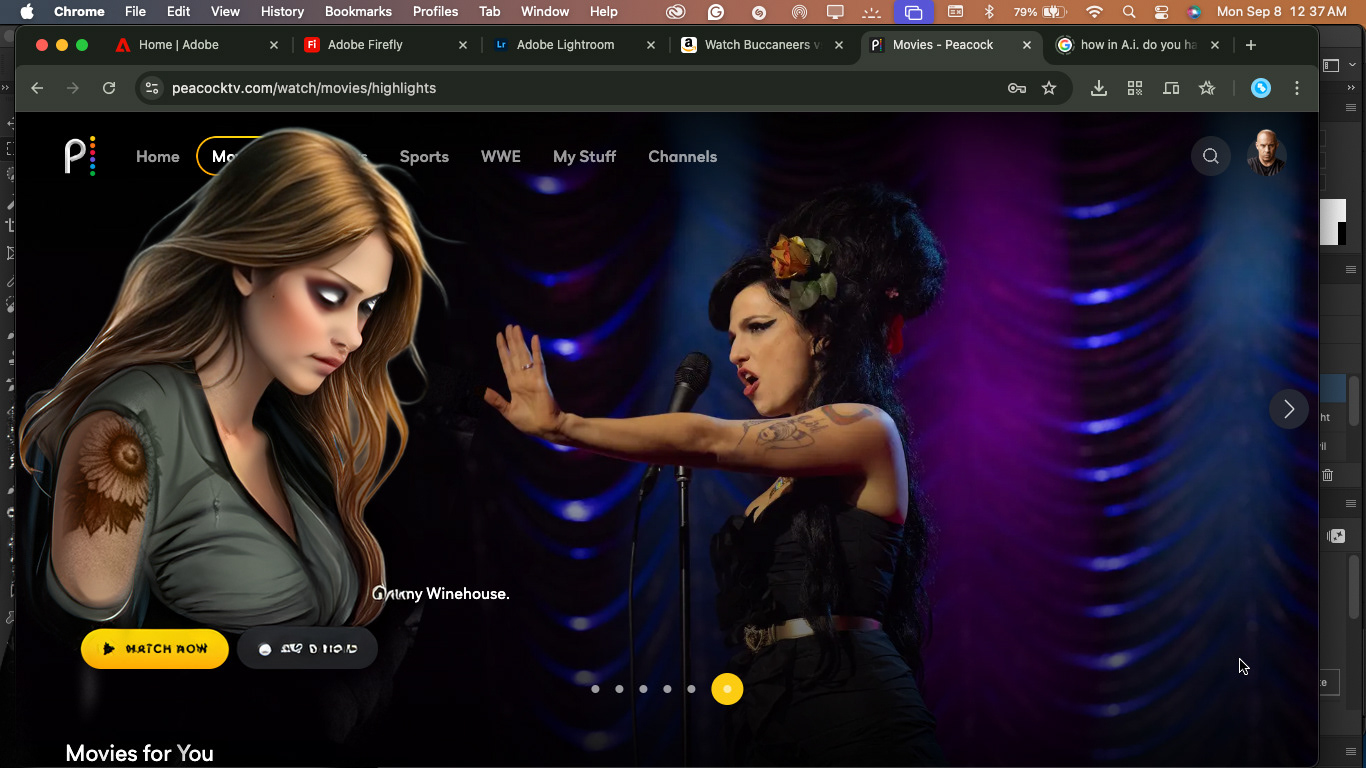The width and height of the screenshot is (1366, 768).
Task: Open Peacock search magnifier
Action: pyautogui.click(x=1210, y=156)
